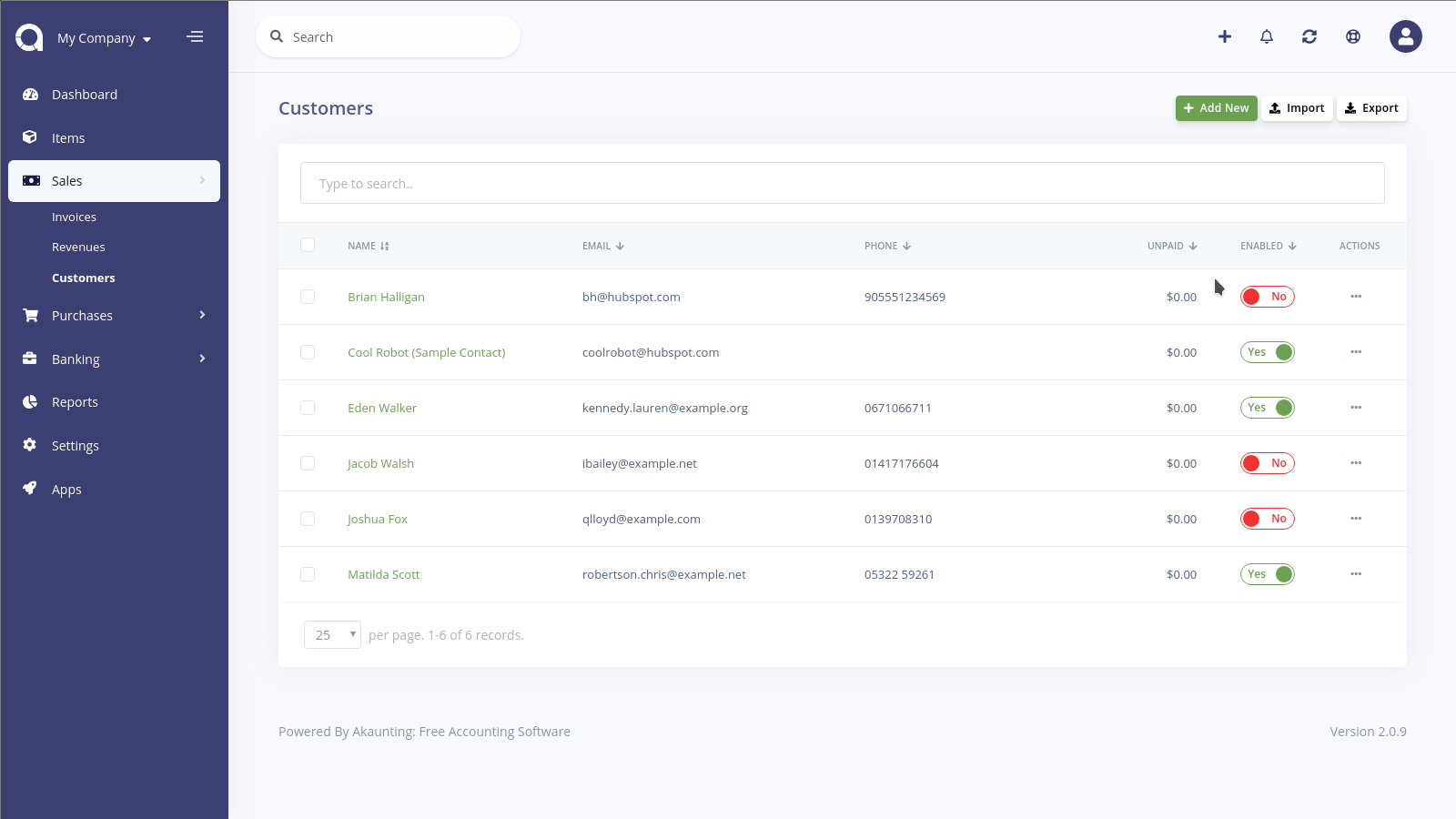
Task: Collapse sidebar with the hamburger icon
Action: (x=195, y=37)
